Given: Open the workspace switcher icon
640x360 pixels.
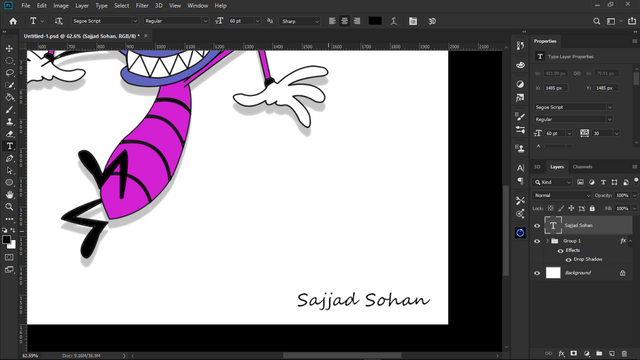Looking at the screenshot, I should 611,21.
